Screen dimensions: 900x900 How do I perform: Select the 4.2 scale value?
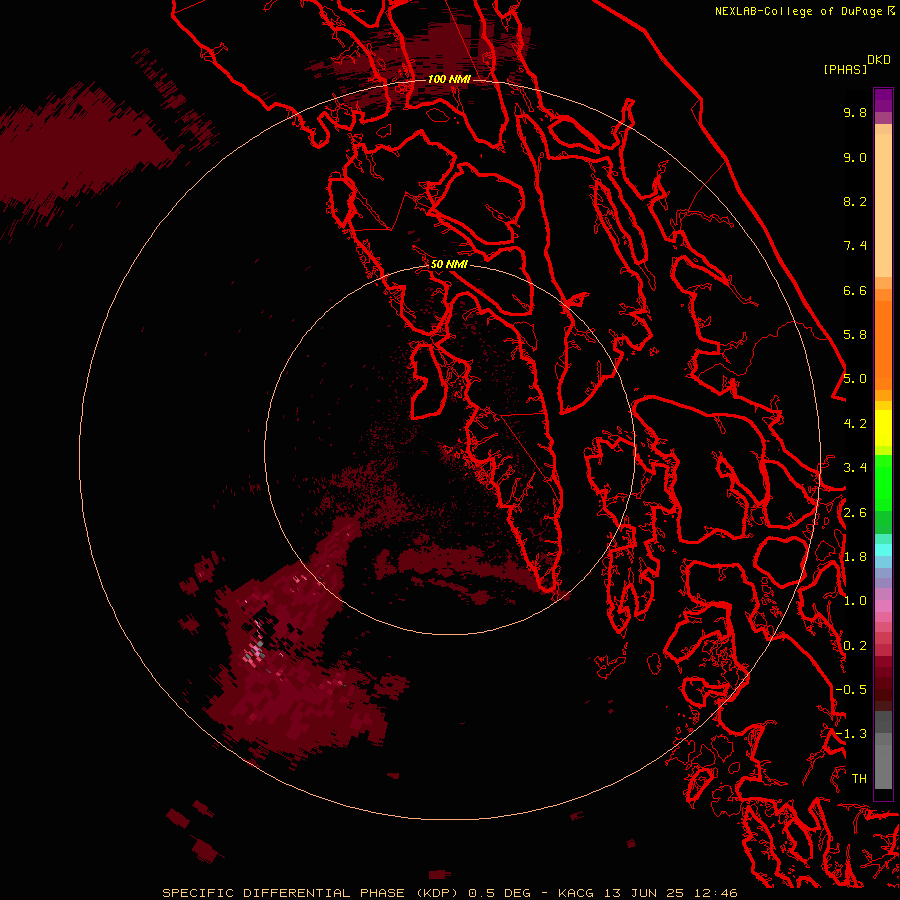pos(855,424)
